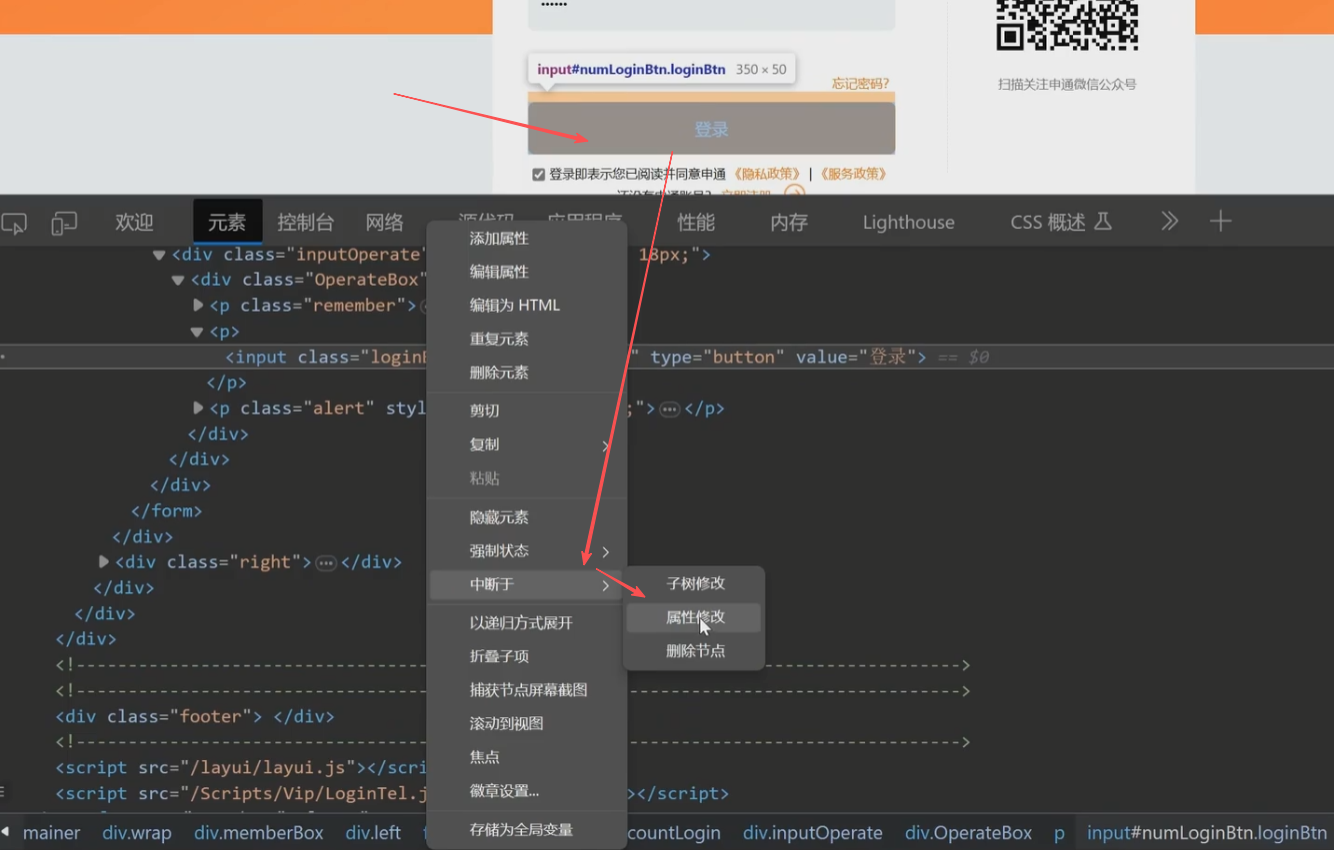Collapse the div OperateBox node
1334x850 pixels.
178,281
